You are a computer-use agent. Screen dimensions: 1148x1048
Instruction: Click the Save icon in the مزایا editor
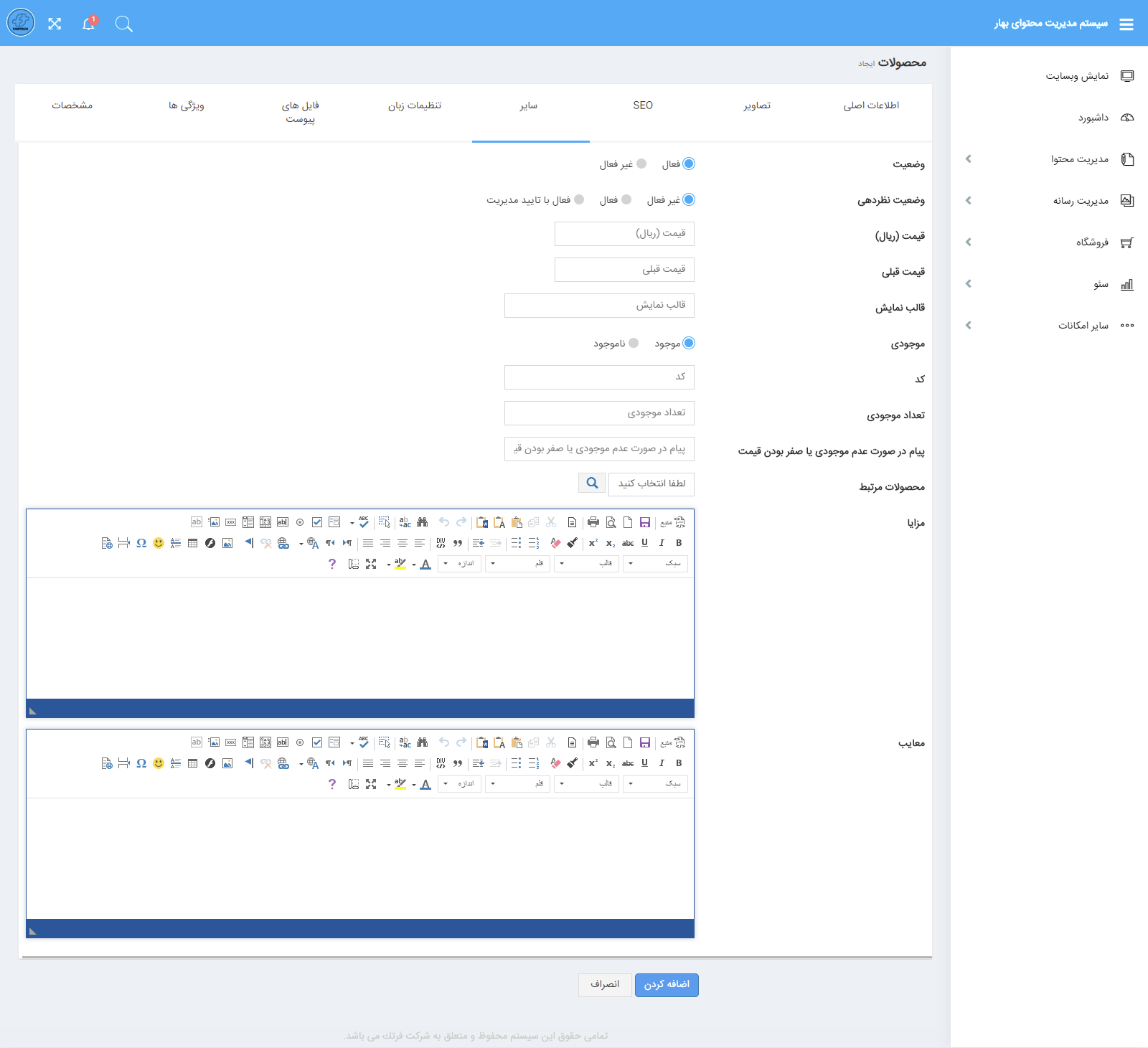[644, 522]
